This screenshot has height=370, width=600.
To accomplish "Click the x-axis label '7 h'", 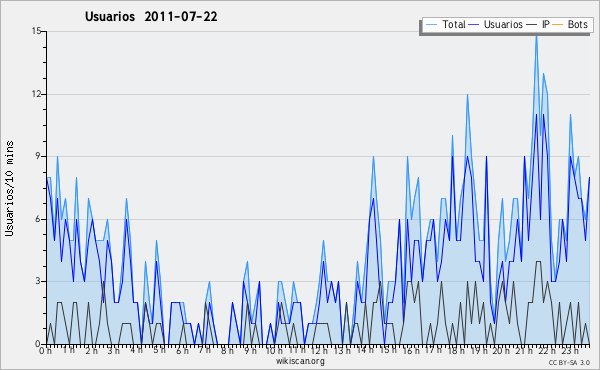I will pyautogui.click(x=204, y=350).
